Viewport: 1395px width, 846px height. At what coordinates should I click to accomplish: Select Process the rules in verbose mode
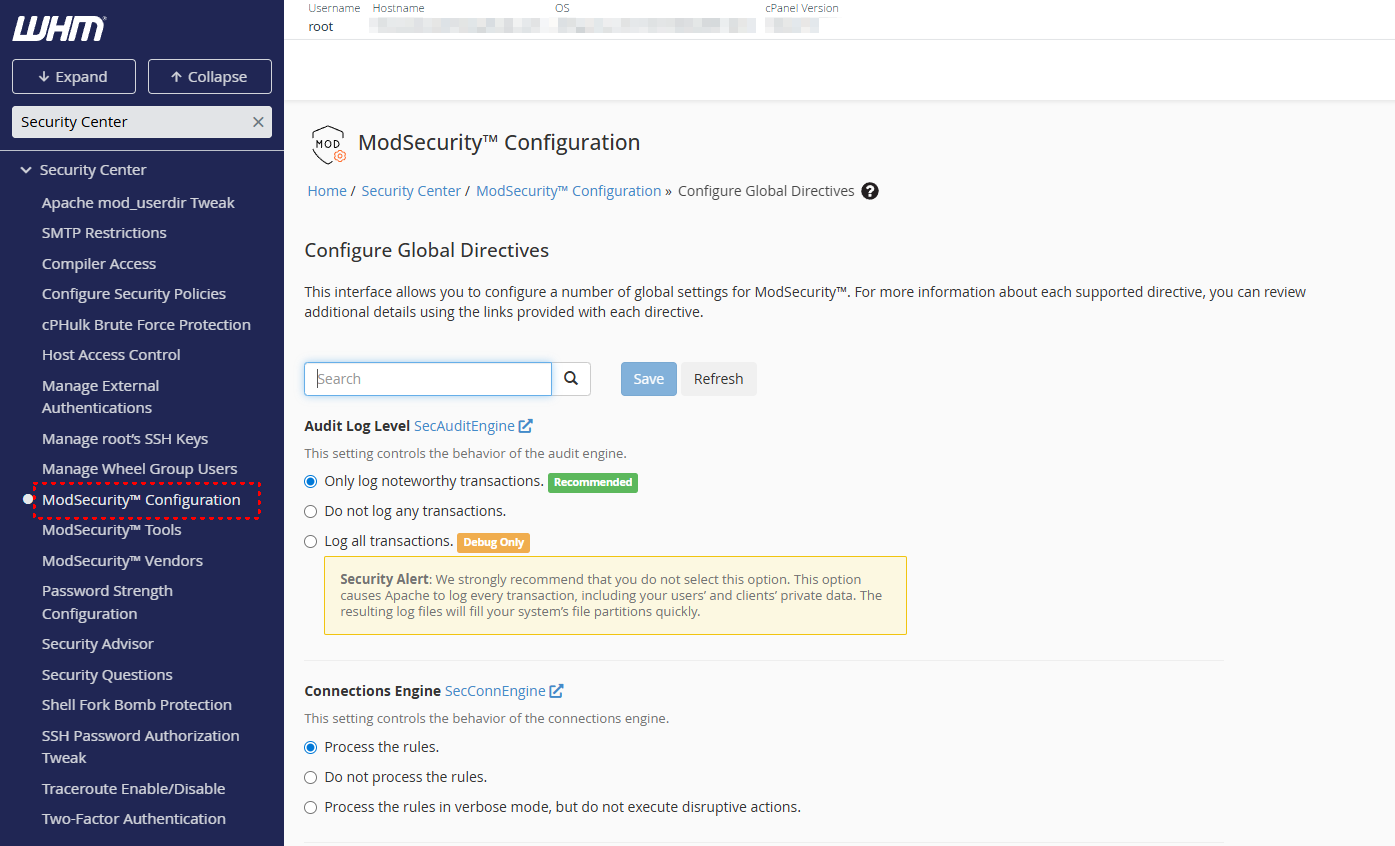[x=310, y=807]
